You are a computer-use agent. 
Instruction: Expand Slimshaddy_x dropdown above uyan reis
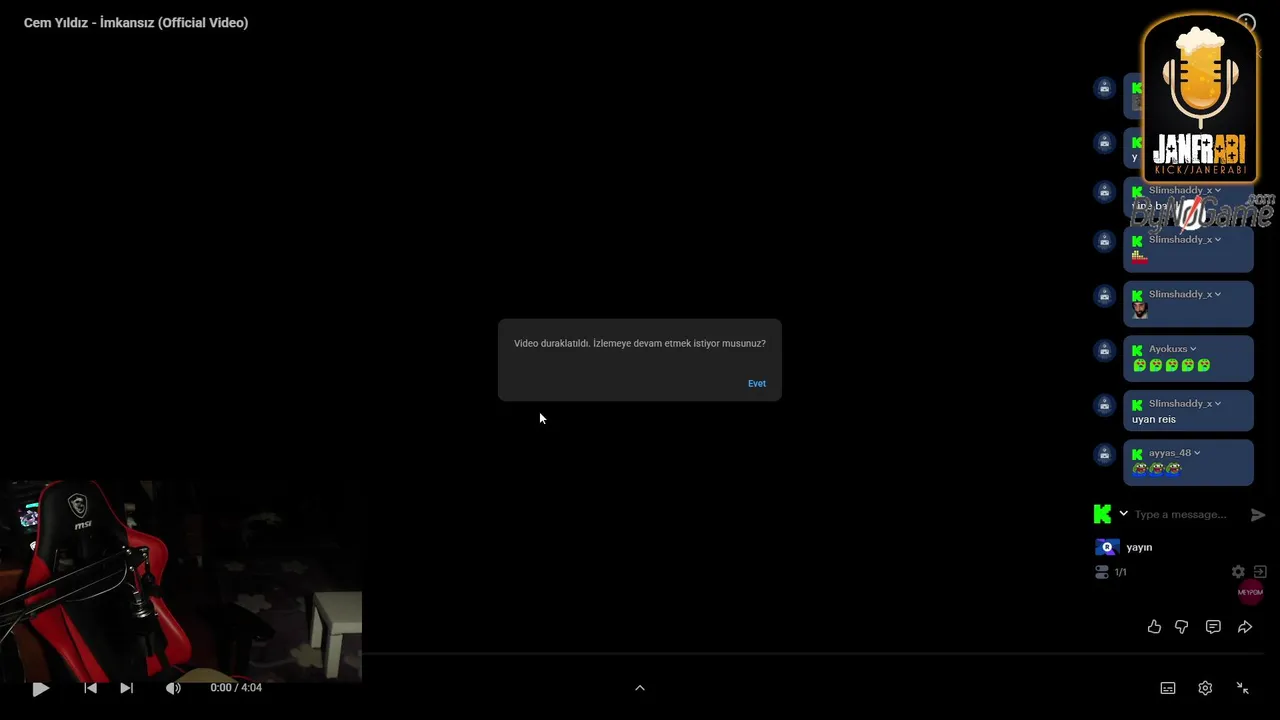pos(1218,403)
